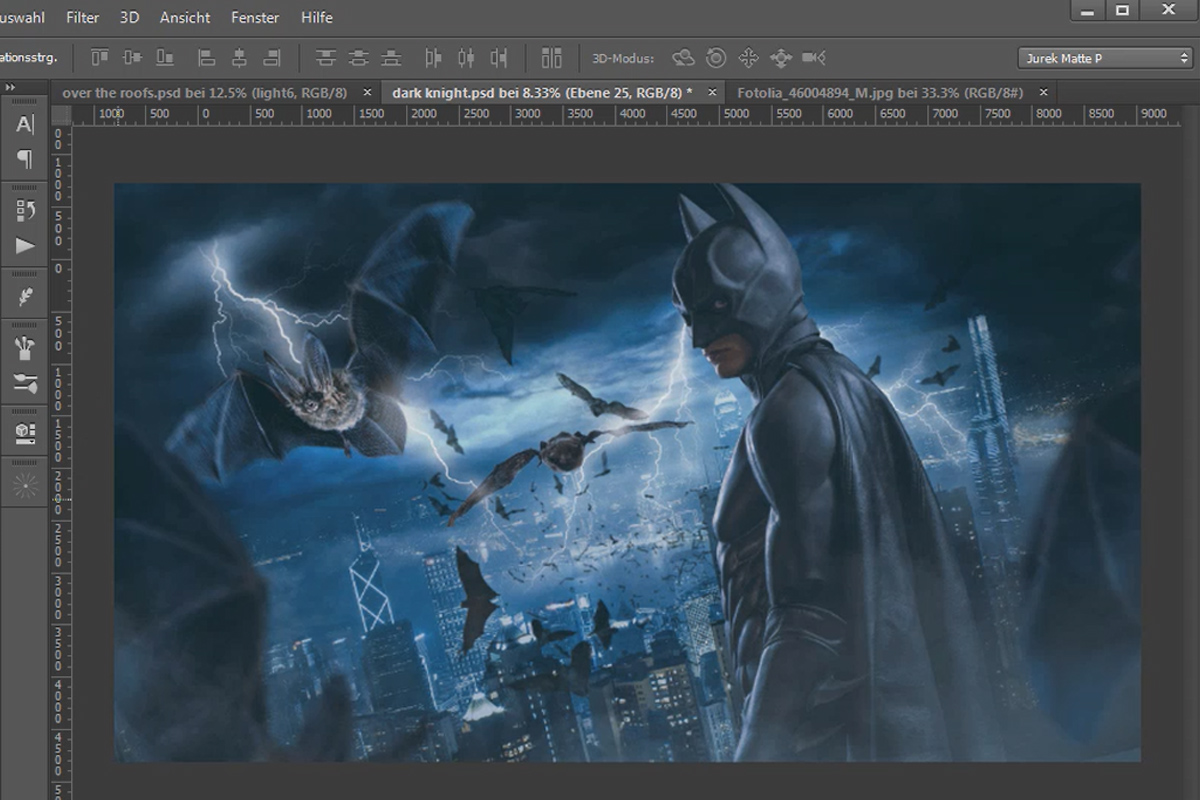The width and height of the screenshot is (1200, 800).
Task: Open the Actions panel play icon
Action: click(x=25, y=245)
